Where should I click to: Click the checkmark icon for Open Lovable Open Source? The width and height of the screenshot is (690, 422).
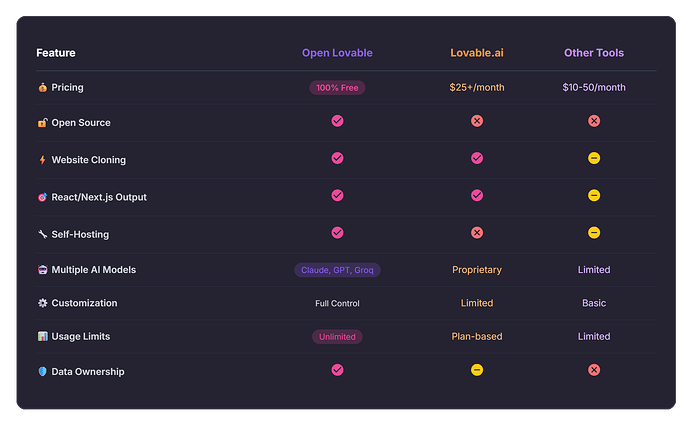pos(337,121)
